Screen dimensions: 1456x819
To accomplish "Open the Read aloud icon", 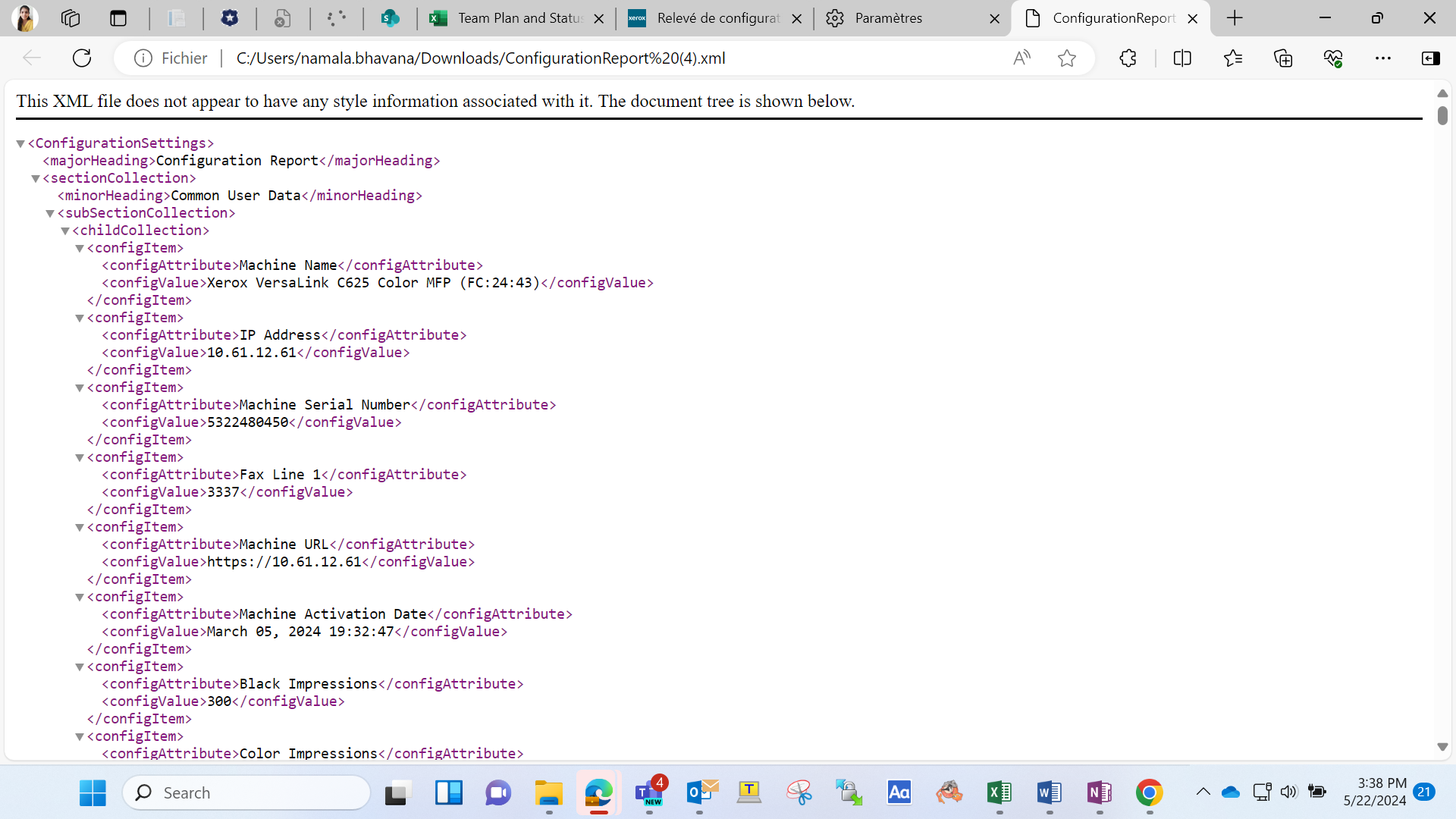I will click(1022, 58).
